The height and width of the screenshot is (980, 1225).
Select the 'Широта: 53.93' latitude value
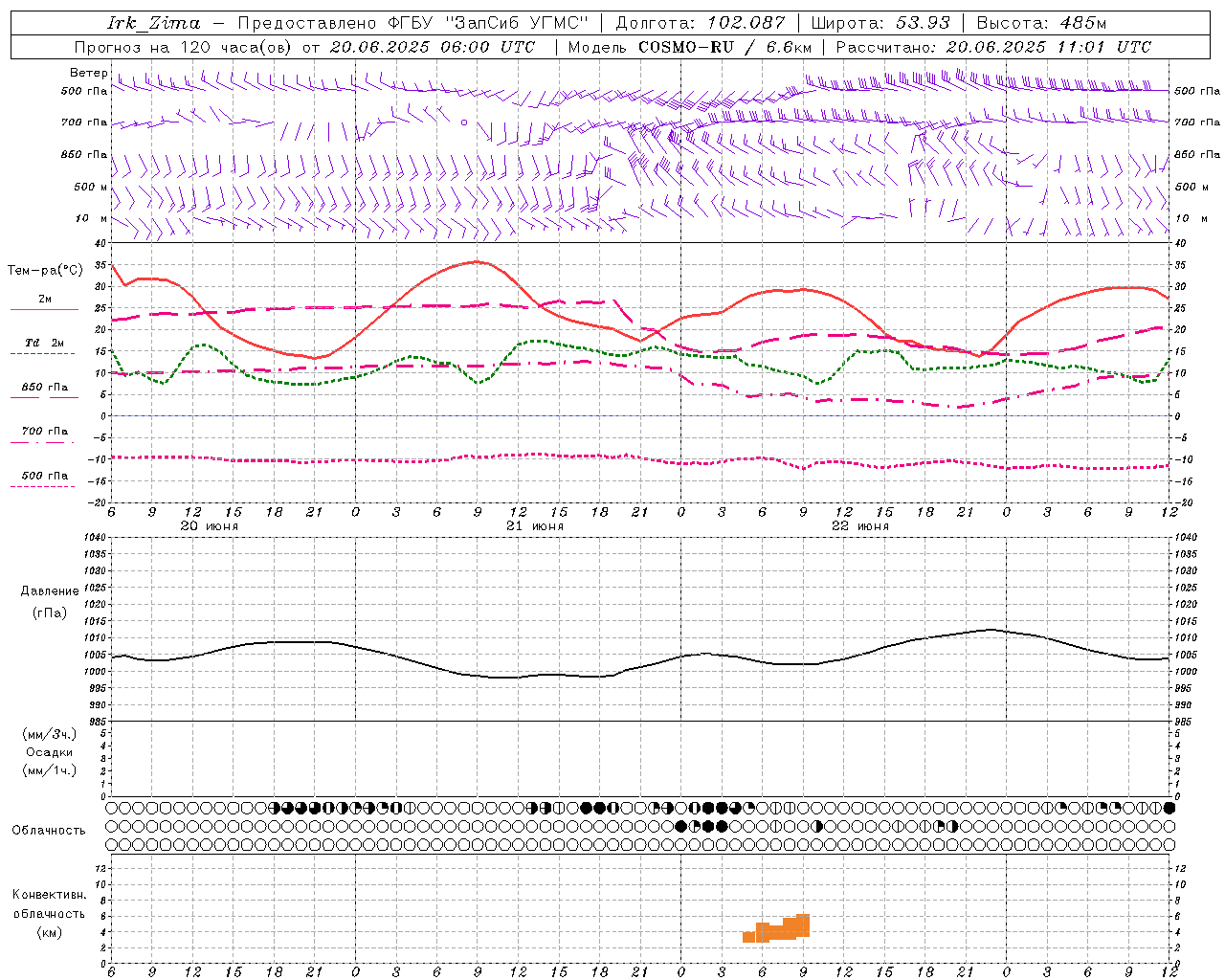coord(880,23)
